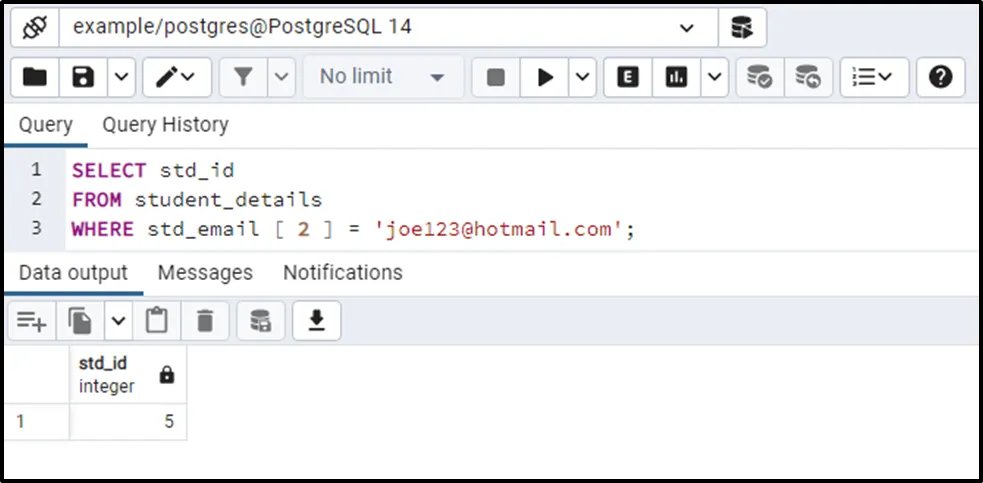This screenshot has height=483, width=983.
Task: Switch to the Notifications tab
Action: click(342, 272)
